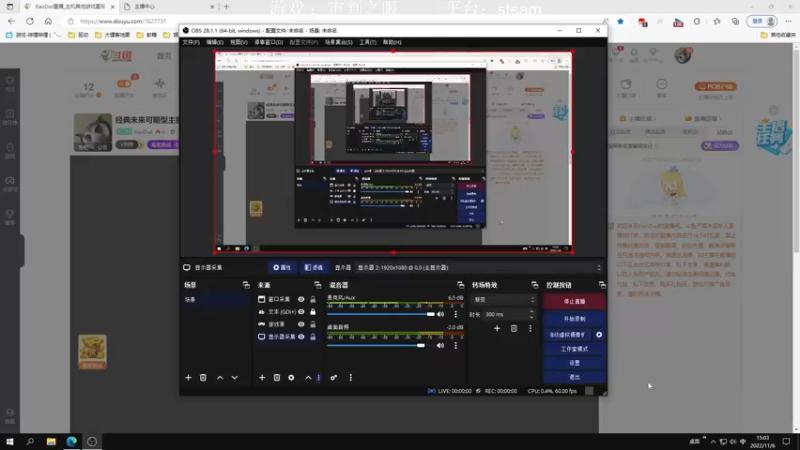Click the 启动虚拟摄像机 button
The height and width of the screenshot is (450, 800).
point(567,335)
